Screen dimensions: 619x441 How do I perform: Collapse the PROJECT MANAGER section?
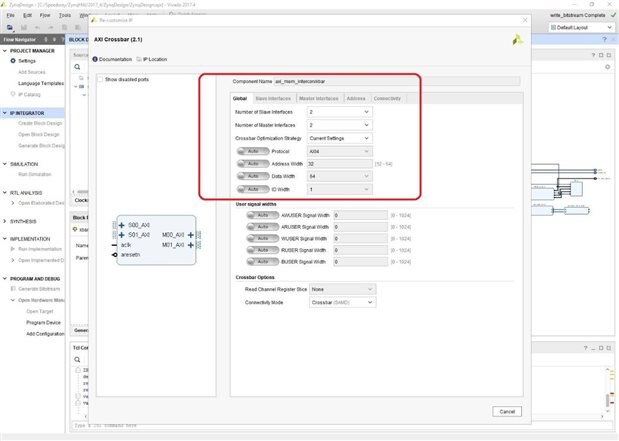click(x=5, y=51)
